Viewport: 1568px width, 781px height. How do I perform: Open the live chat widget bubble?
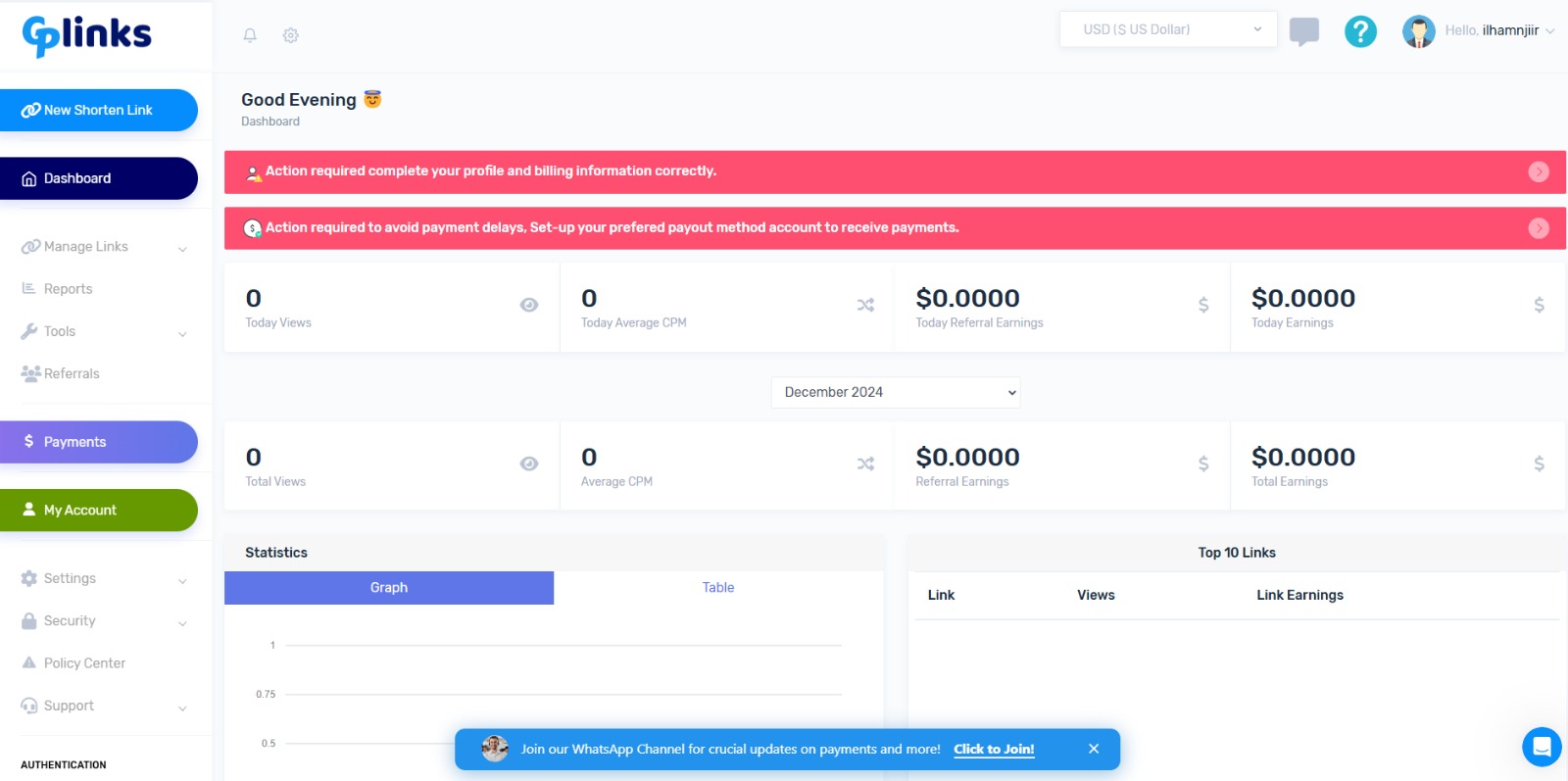(x=1542, y=747)
